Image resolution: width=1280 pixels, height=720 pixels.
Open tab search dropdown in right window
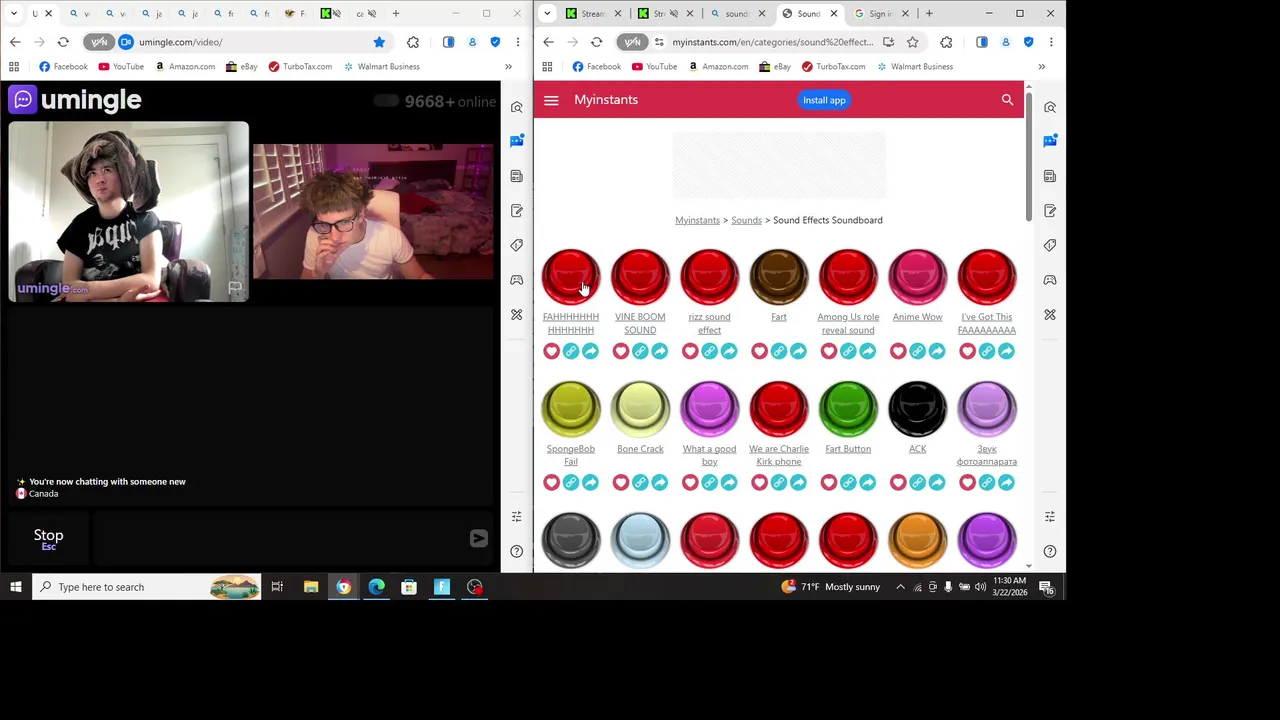547,14
